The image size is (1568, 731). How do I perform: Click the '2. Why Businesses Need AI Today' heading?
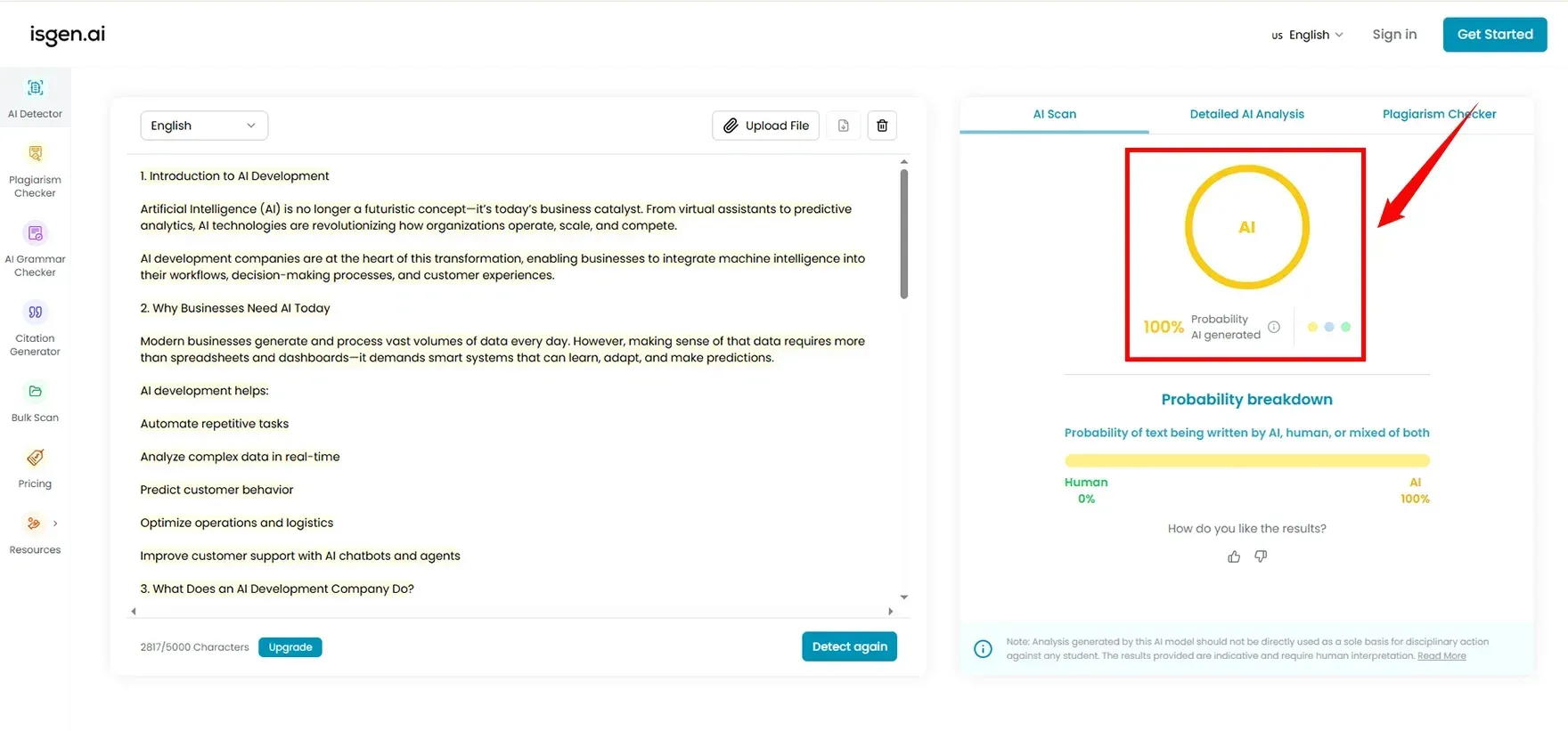(x=235, y=308)
